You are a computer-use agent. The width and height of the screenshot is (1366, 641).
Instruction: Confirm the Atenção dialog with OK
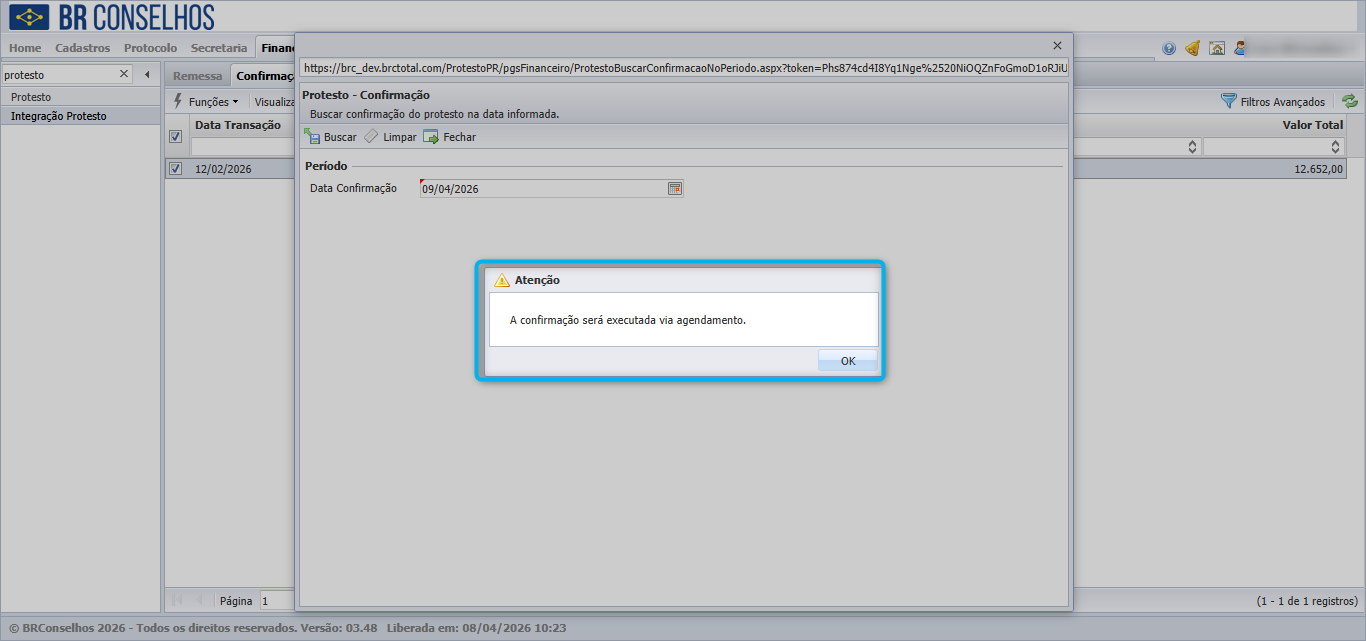848,361
